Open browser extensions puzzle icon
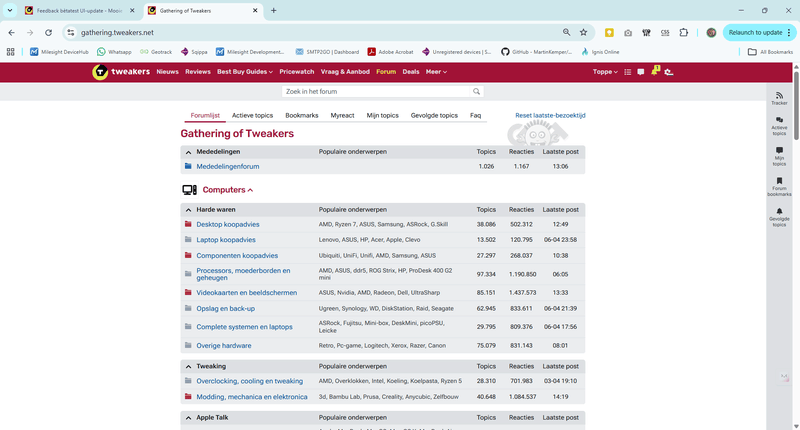 (x=684, y=32)
